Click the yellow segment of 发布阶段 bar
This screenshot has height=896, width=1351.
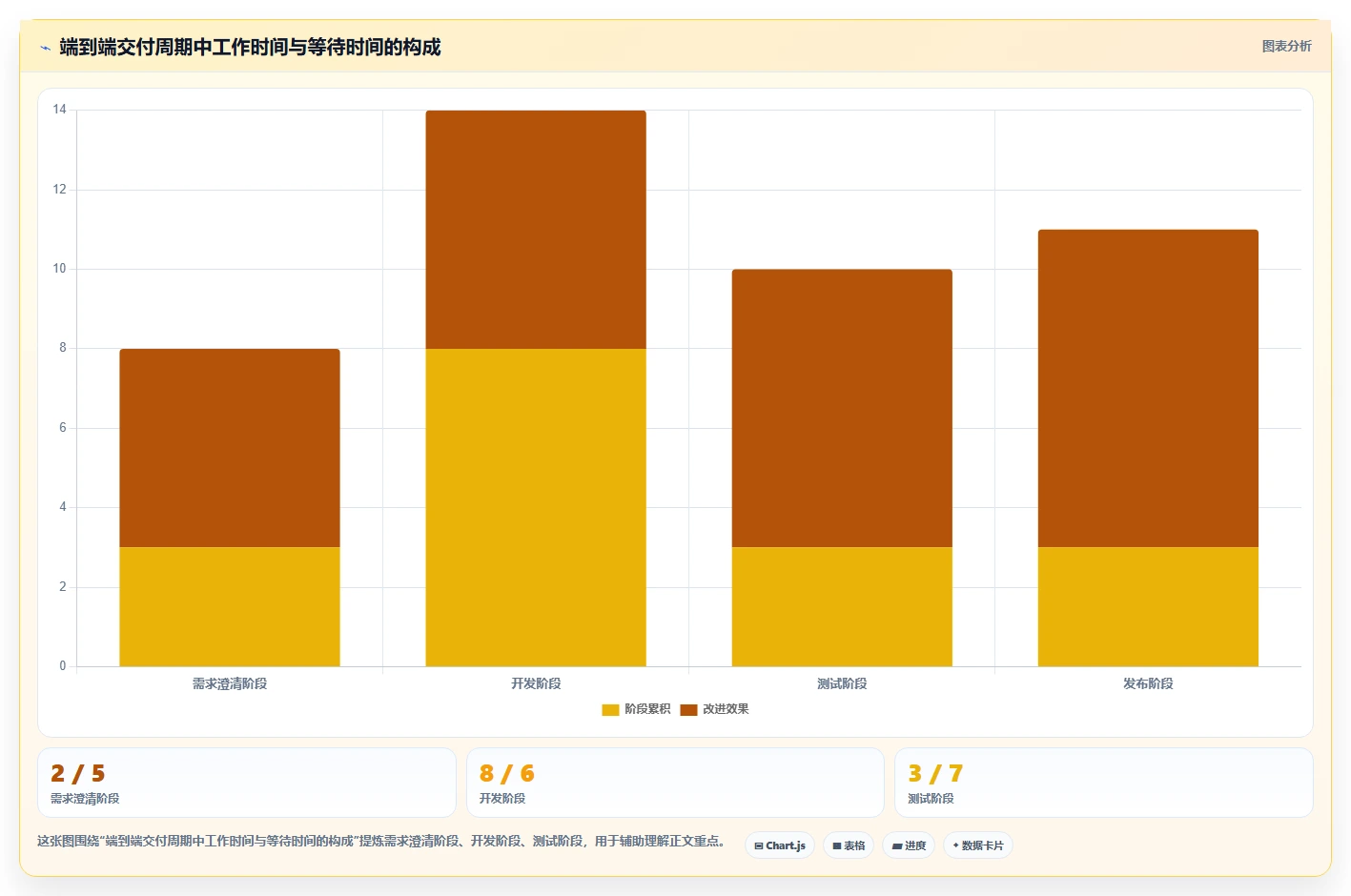pos(1148,606)
